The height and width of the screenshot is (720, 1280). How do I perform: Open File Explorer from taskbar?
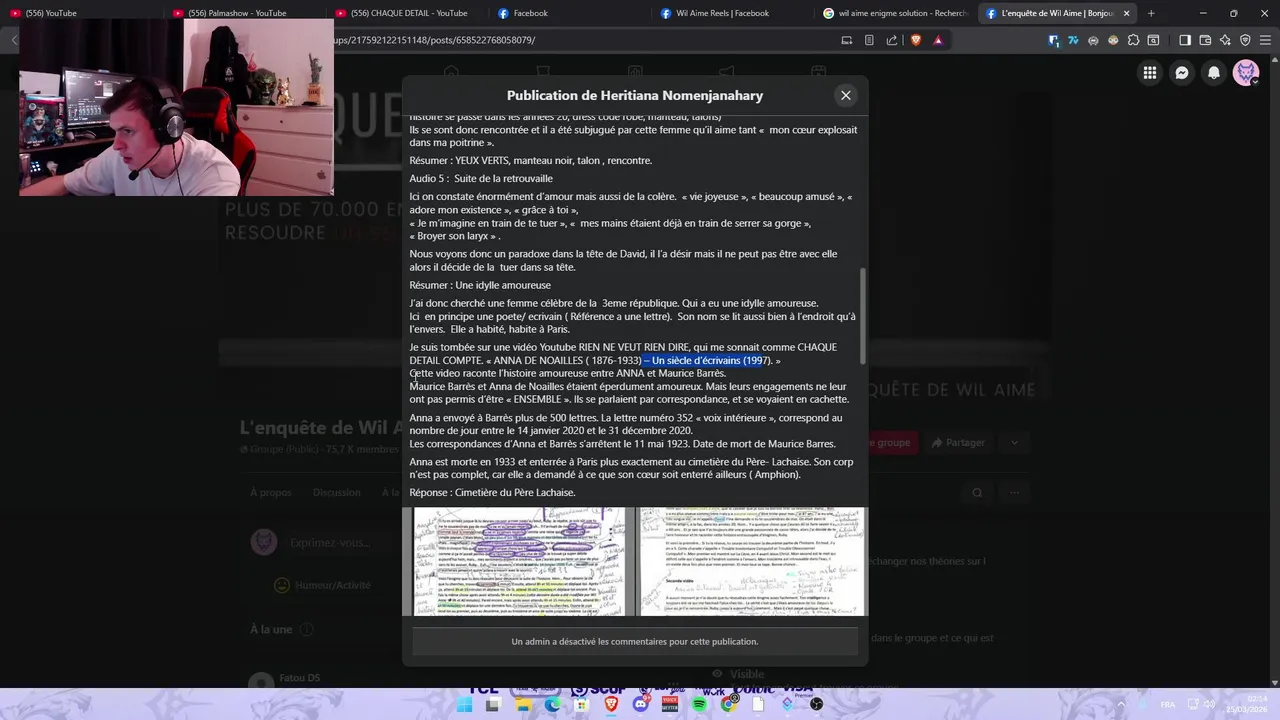pos(523,704)
